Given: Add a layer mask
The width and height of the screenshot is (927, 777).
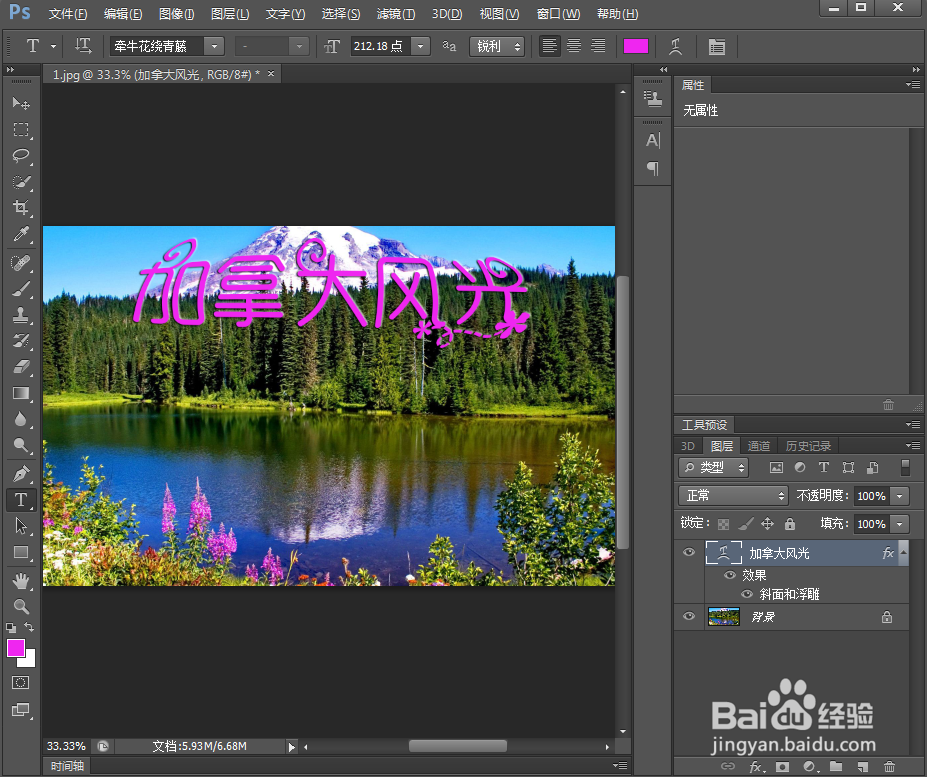Looking at the screenshot, I should [x=782, y=766].
